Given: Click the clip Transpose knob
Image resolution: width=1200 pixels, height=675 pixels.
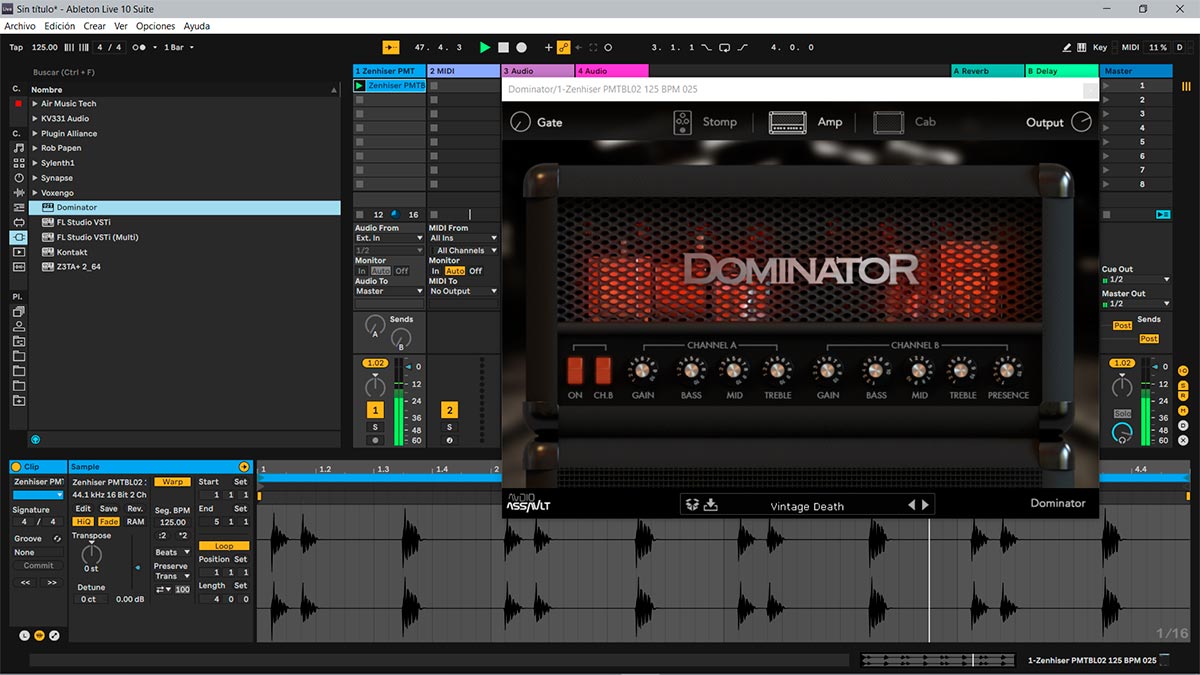Looking at the screenshot, I should 91,554.
